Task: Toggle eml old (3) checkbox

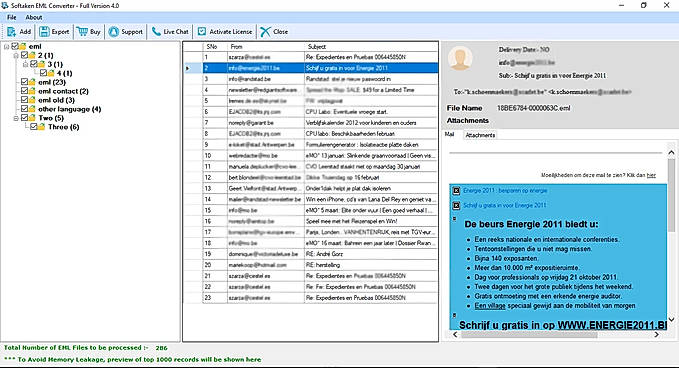Action: point(25,100)
